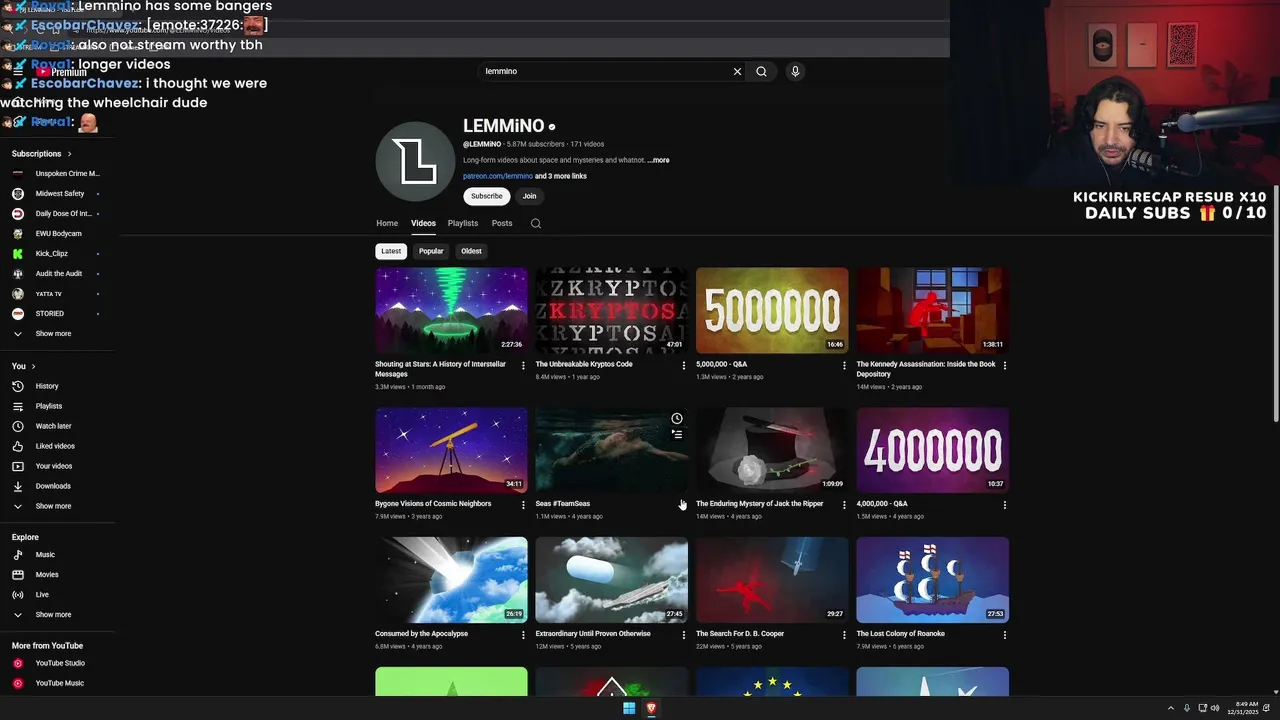Open the taskbar volume control
Image resolution: width=1280 pixels, height=720 pixels.
coord(1215,708)
